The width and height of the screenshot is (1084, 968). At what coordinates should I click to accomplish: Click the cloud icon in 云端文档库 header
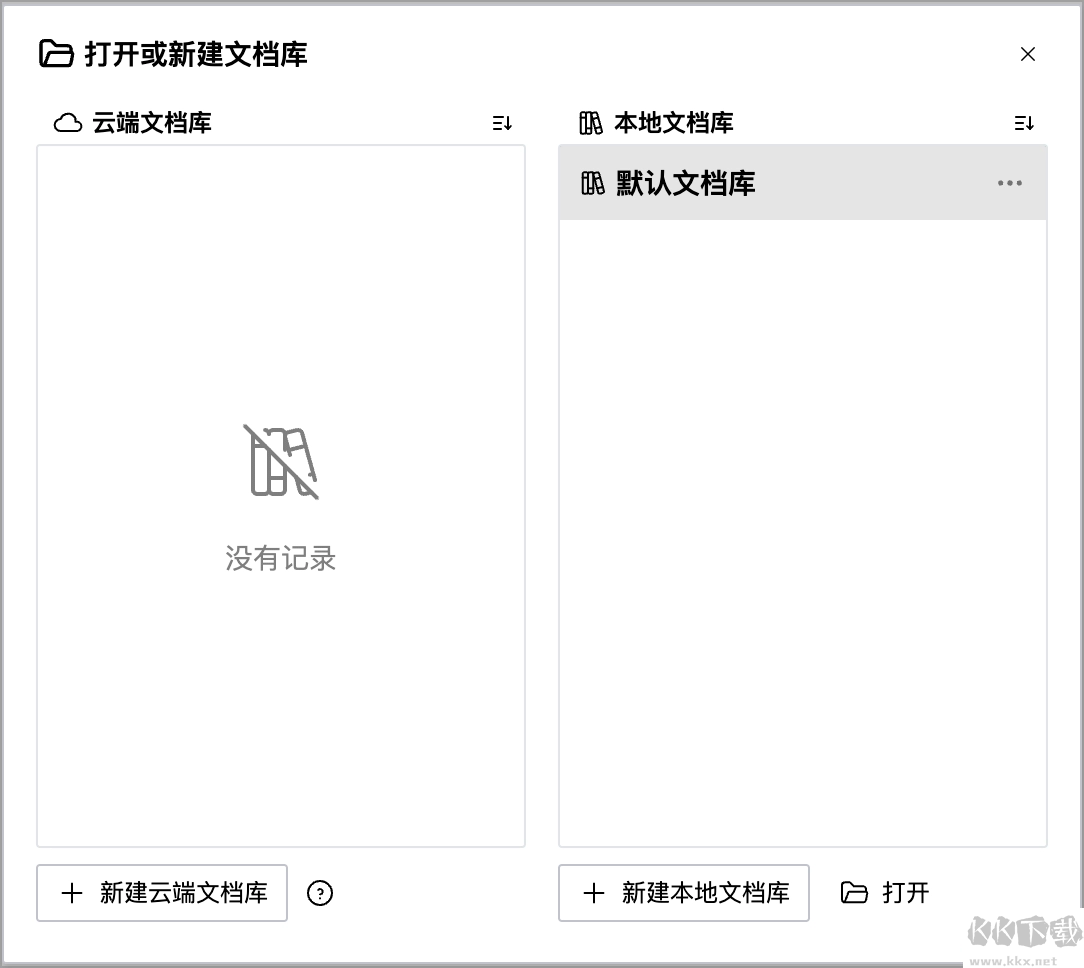[68, 123]
